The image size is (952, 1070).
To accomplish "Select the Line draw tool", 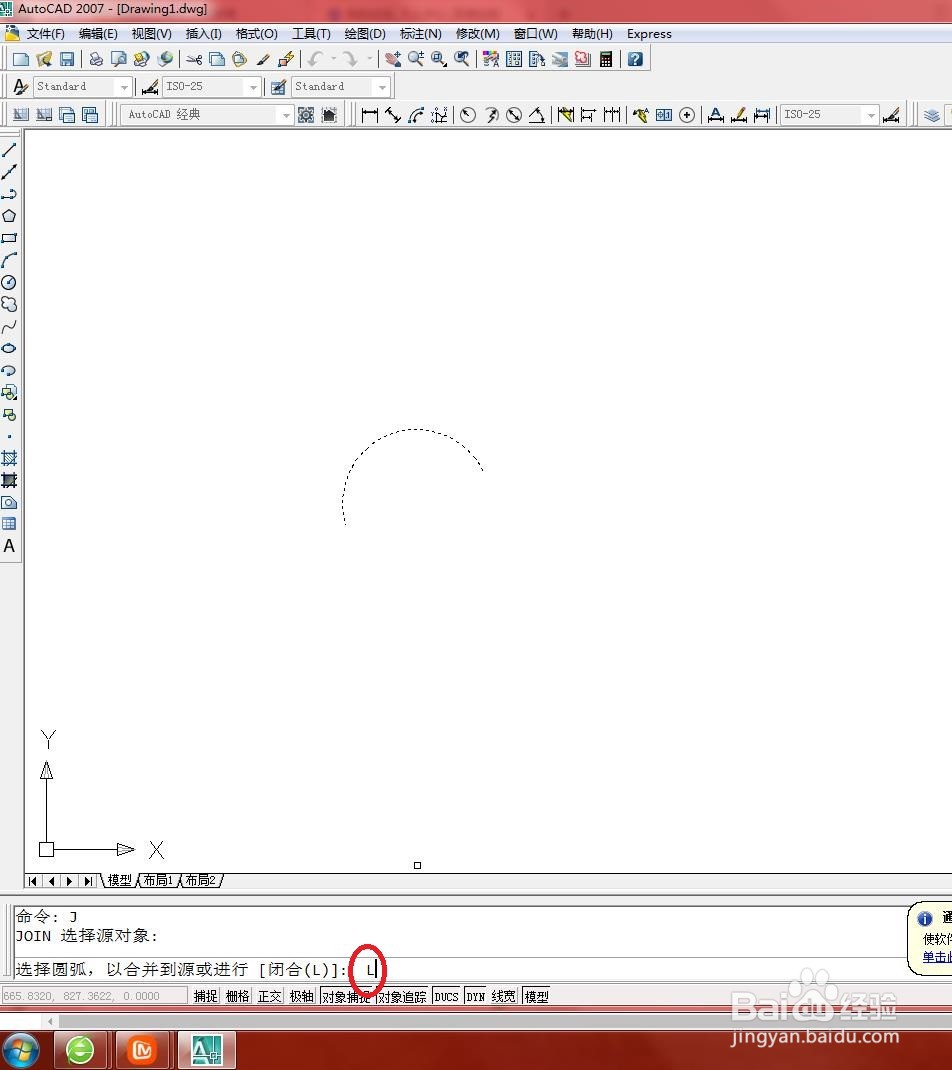I will point(9,150).
